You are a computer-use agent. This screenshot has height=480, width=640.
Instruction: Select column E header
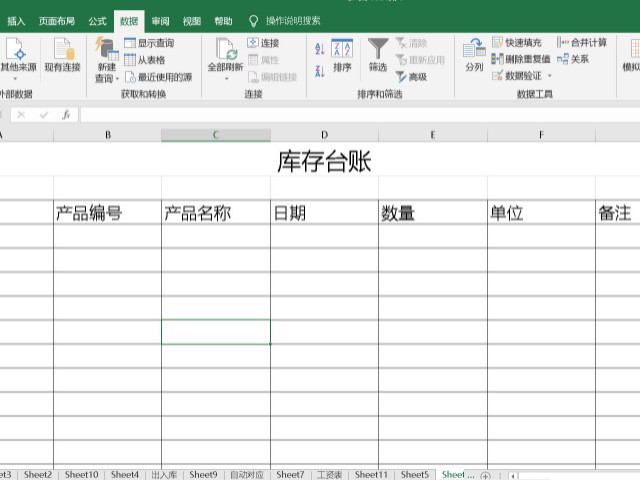433,135
